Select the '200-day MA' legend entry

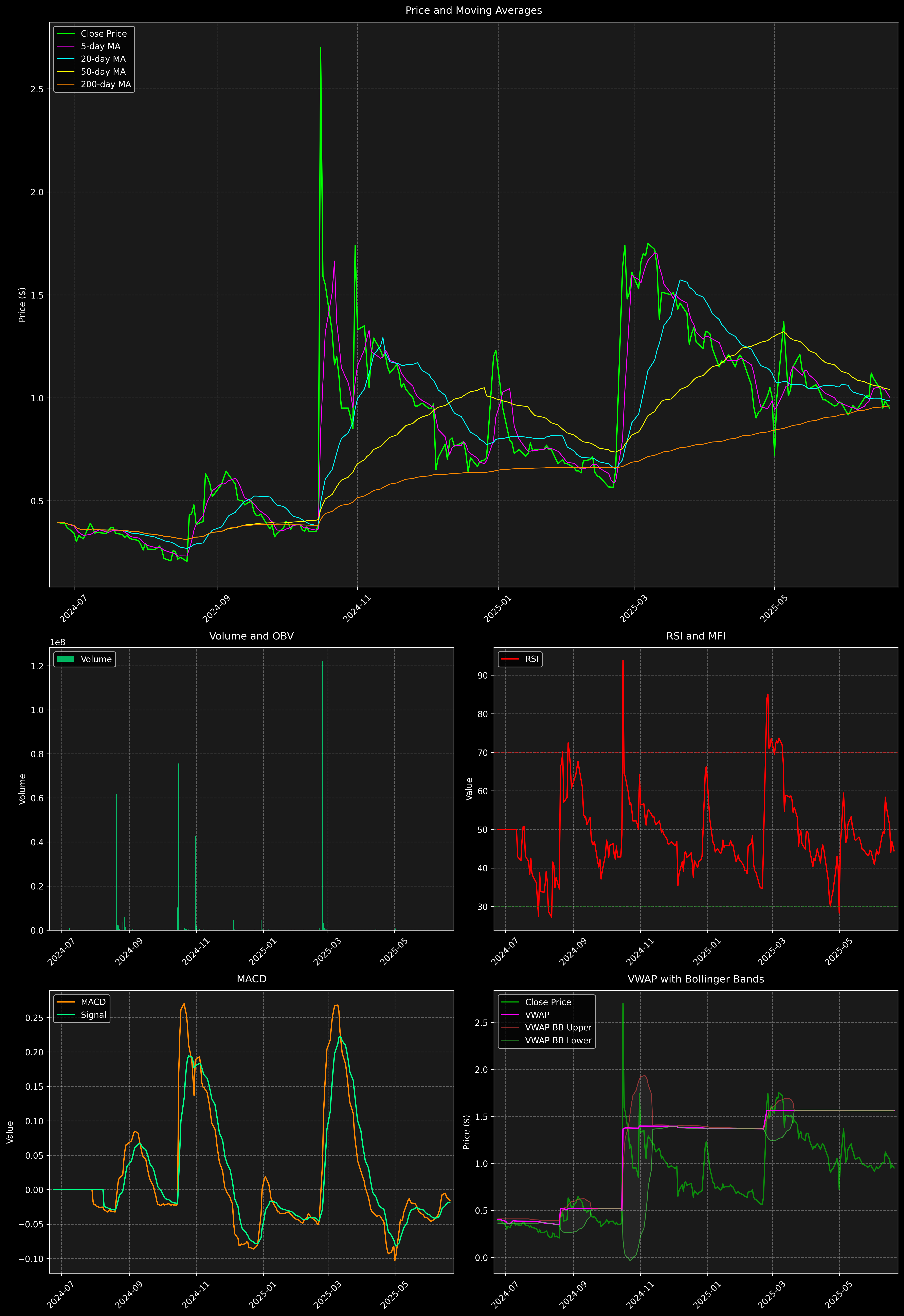point(94,84)
